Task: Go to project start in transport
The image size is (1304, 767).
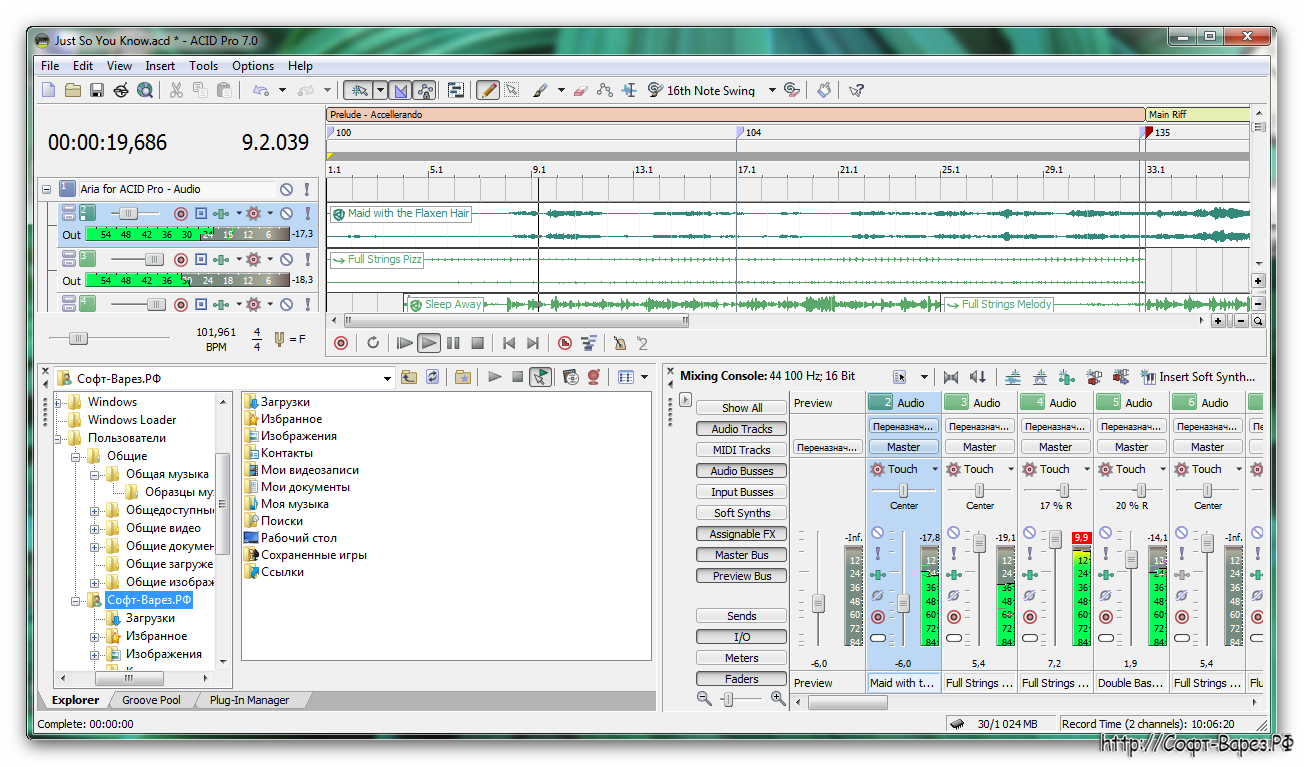Action: [x=509, y=343]
